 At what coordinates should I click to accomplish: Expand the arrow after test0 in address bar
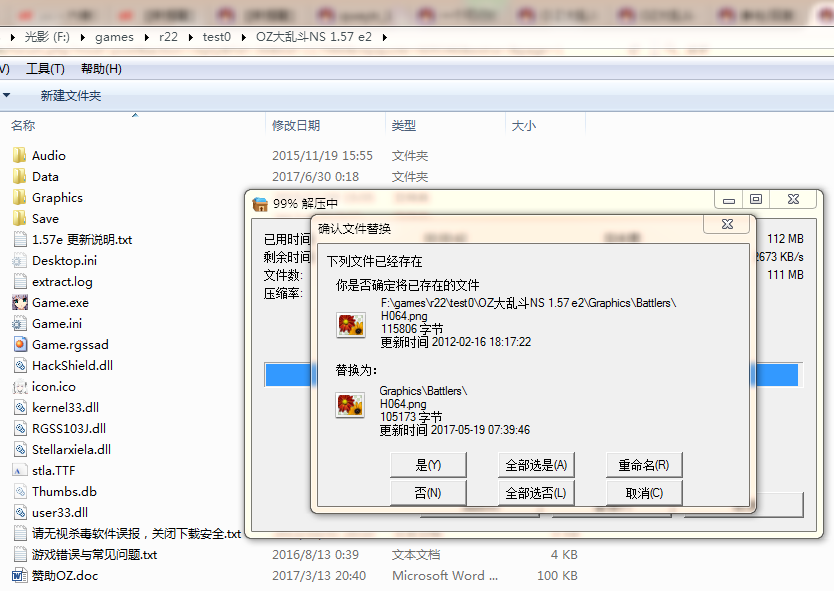[244, 37]
